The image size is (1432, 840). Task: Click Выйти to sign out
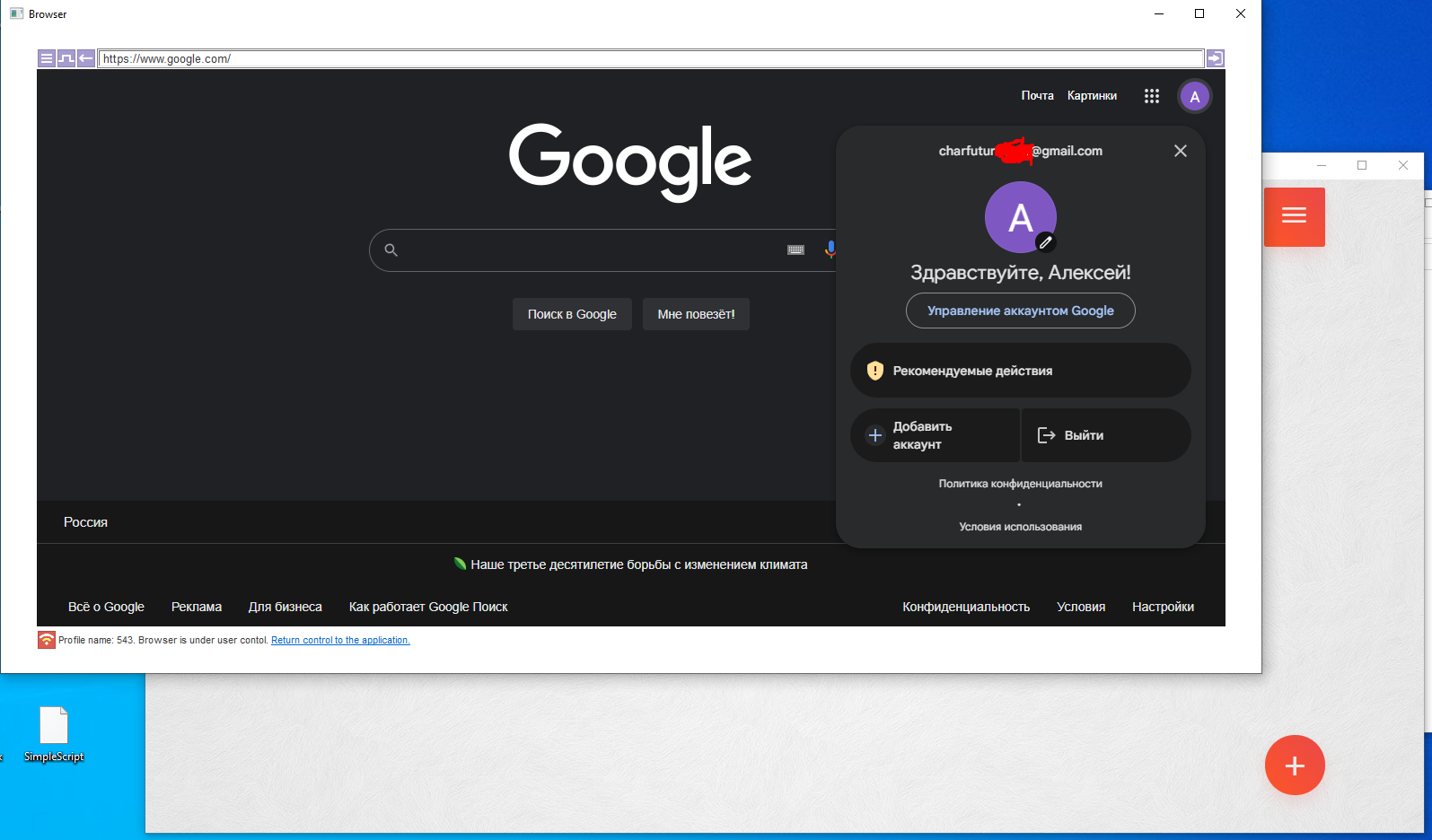point(1105,435)
